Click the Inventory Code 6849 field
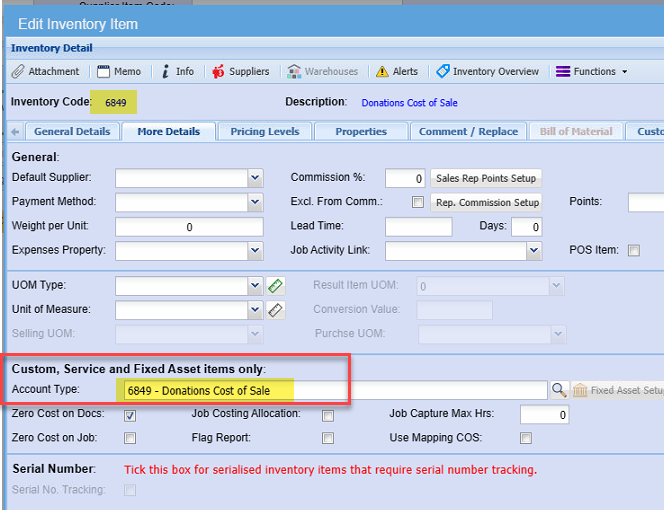Image resolution: width=664 pixels, height=510 pixels. 113,102
